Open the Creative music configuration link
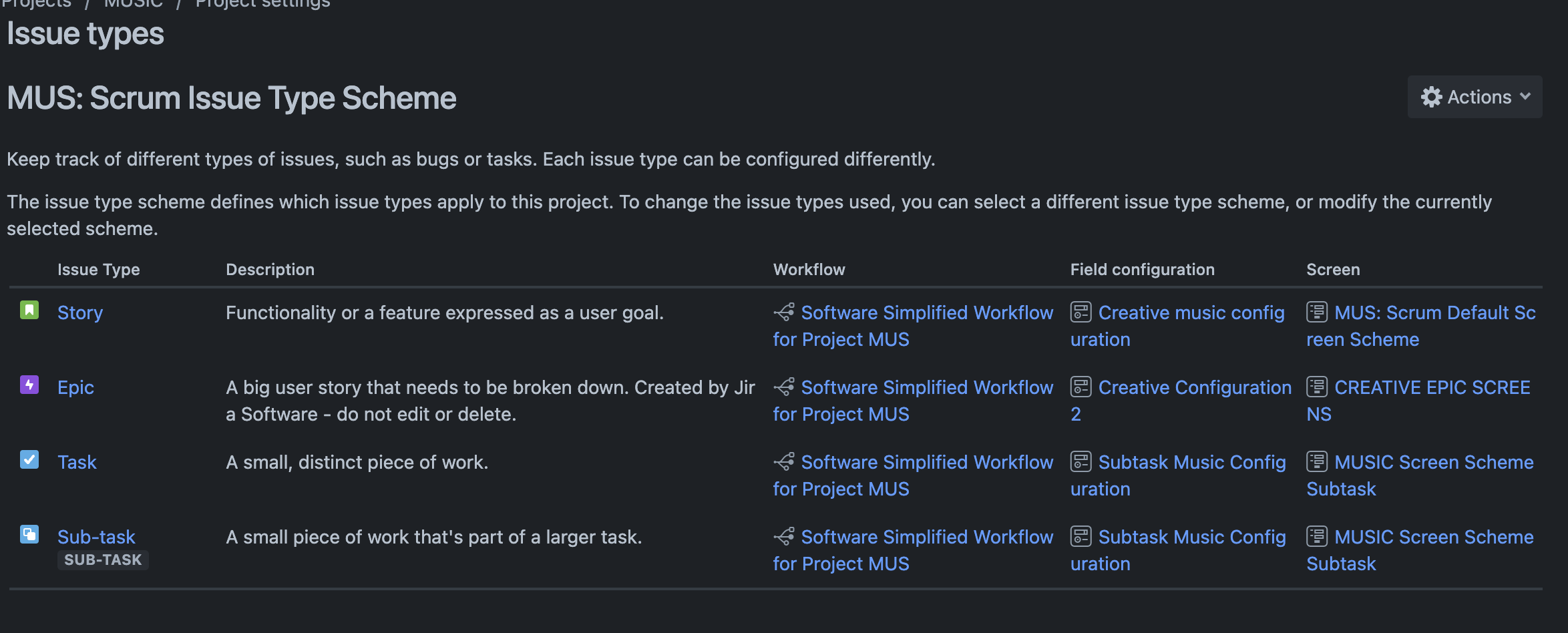Viewport: 1568px width, 633px height. [x=1178, y=326]
